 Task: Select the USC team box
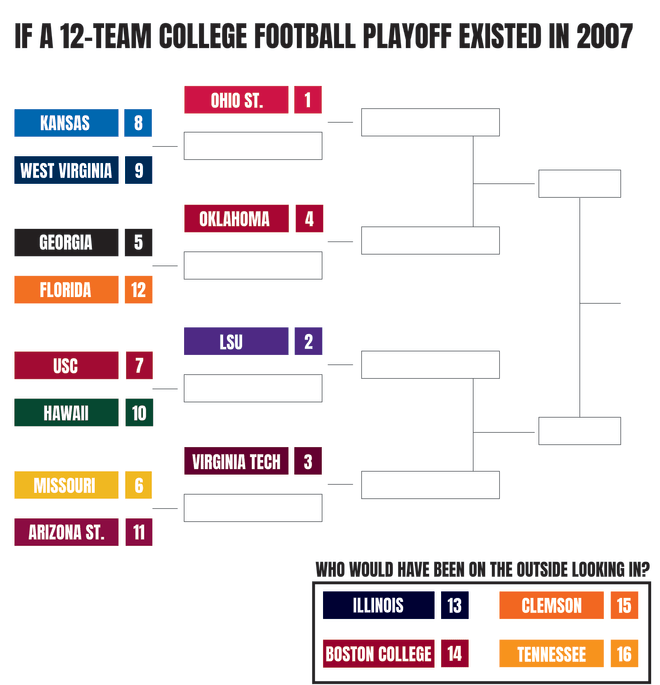pos(66,365)
